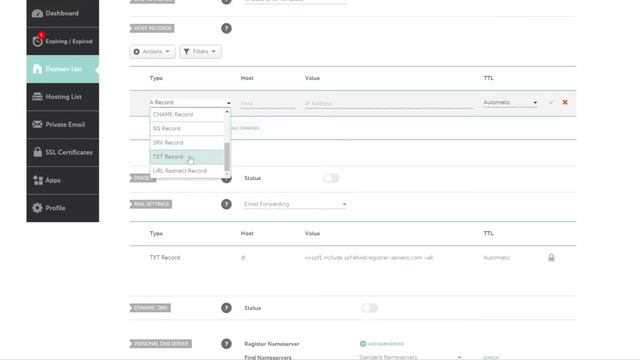
Task: Show help for the Dynamic DNS section
Action: point(226,308)
